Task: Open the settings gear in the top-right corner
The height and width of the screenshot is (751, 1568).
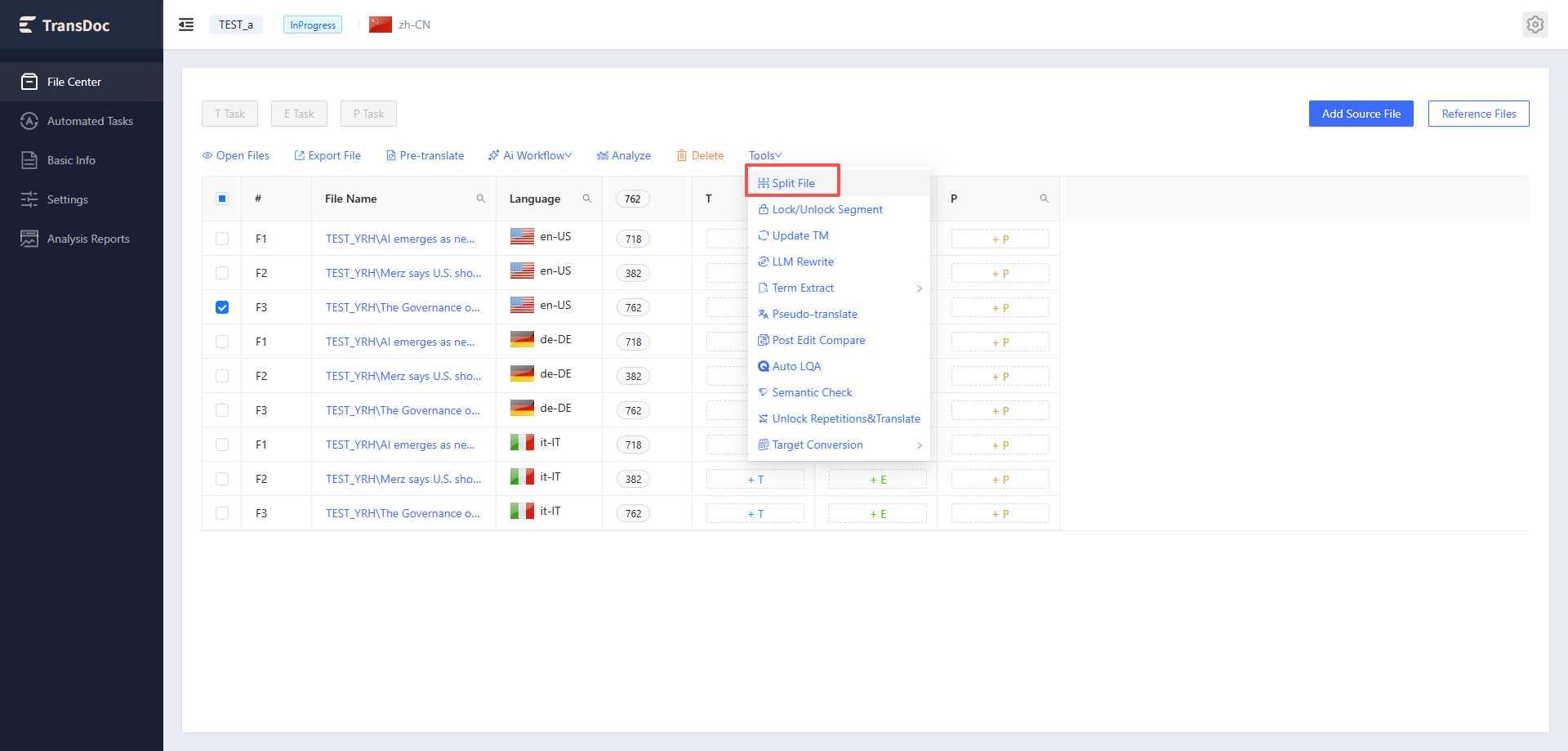Action: click(x=1535, y=25)
